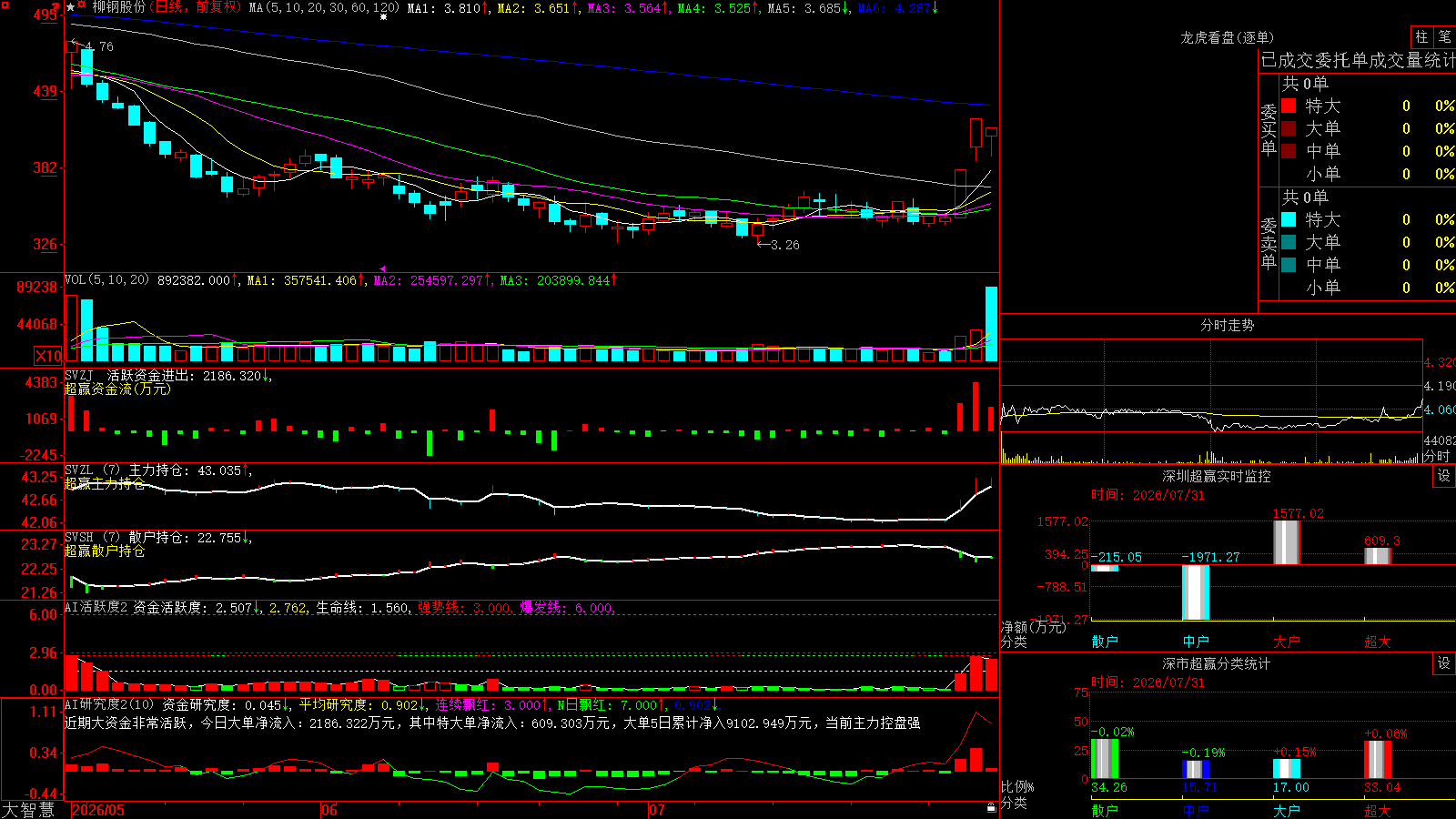Click the 06 month marker on the time axis

click(x=329, y=810)
